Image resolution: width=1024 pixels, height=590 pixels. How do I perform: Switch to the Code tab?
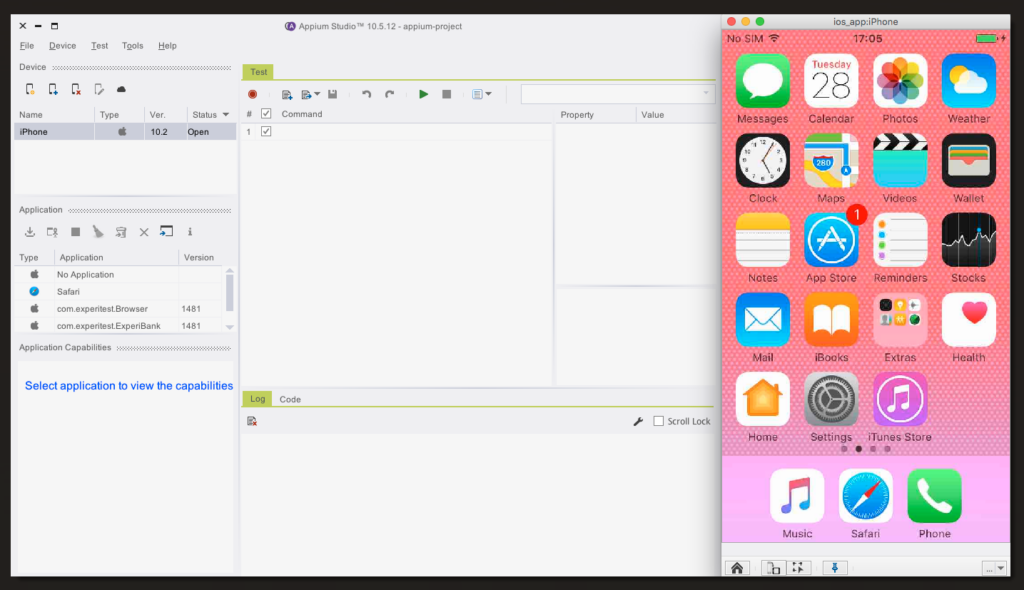point(290,399)
